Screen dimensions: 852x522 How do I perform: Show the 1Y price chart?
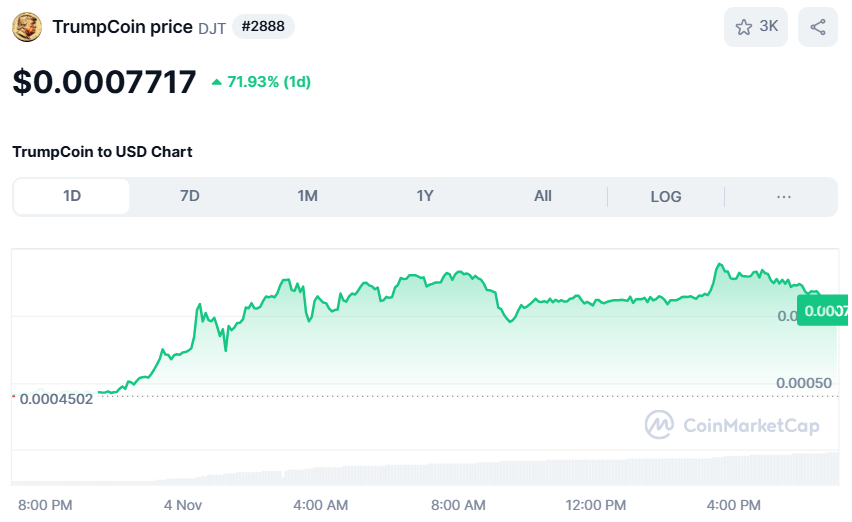425,196
